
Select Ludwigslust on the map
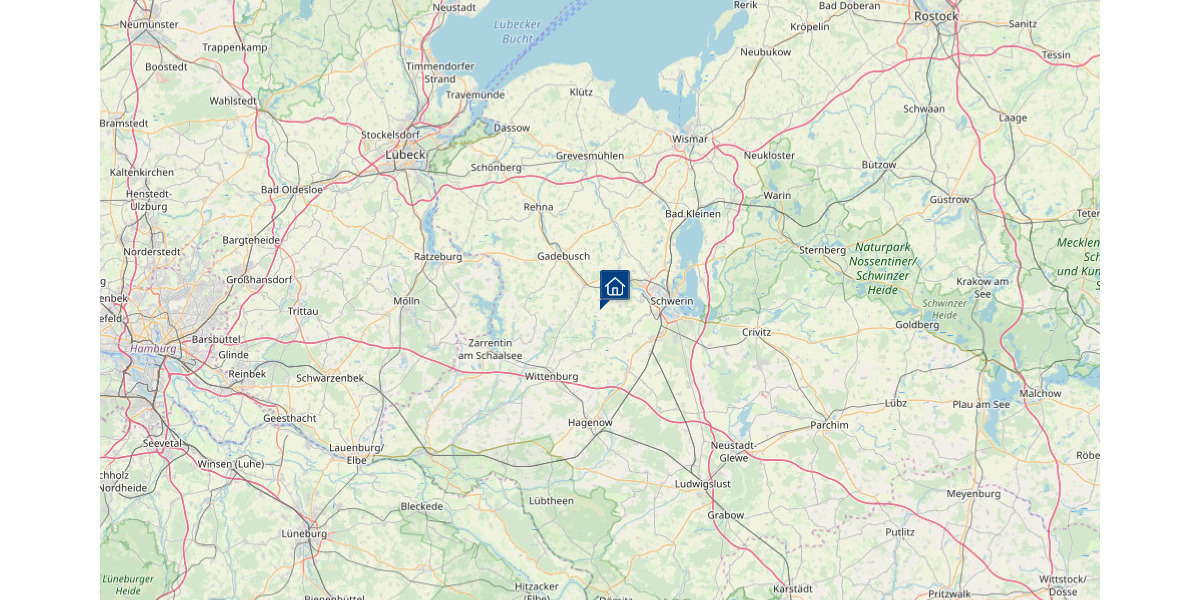(704, 484)
